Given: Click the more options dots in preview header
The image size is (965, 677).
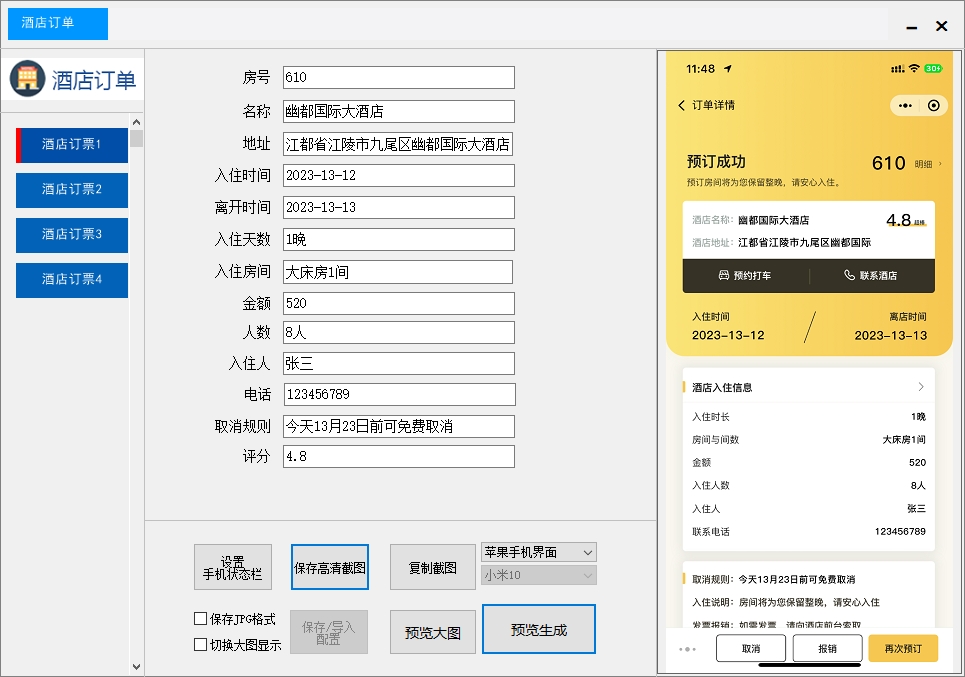Looking at the screenshot, I should pyautogui.click(x=905, y=105).
